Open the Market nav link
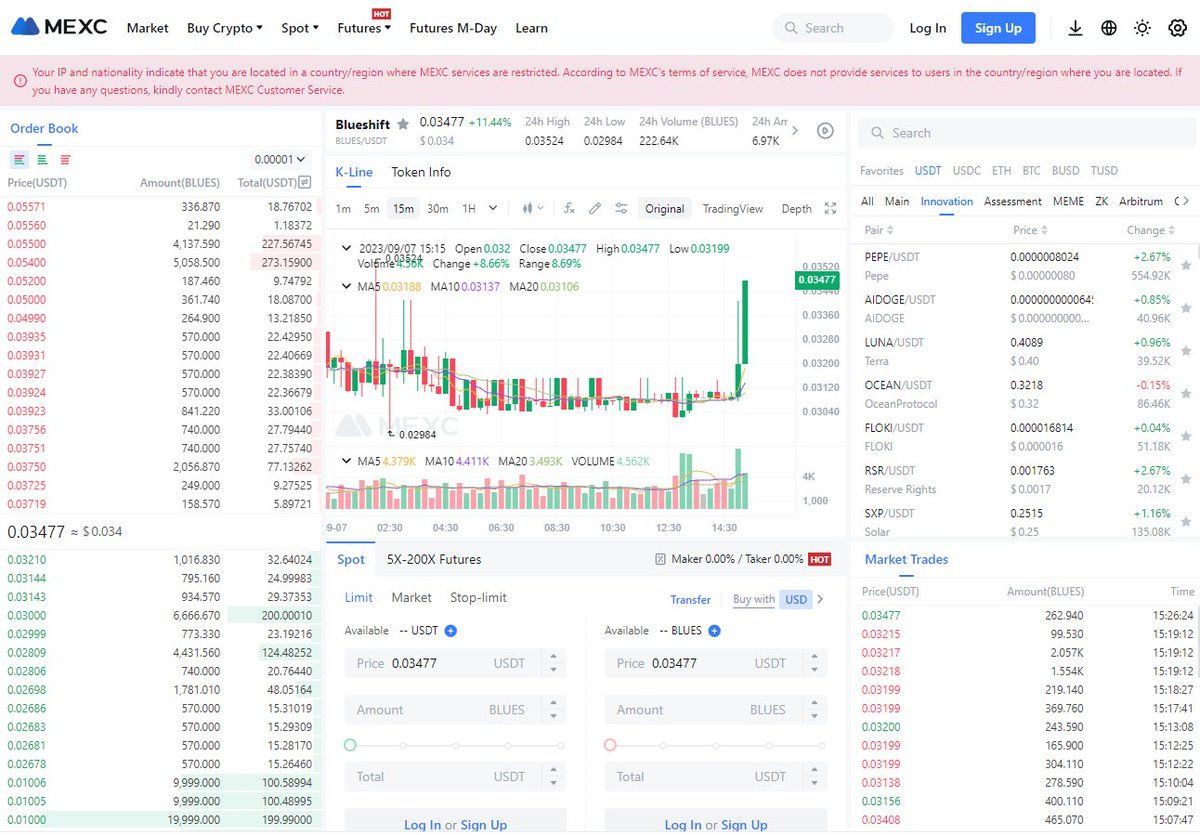Image resolution: width=1200 pixels, height=835 pixels. tap(148, 28)
